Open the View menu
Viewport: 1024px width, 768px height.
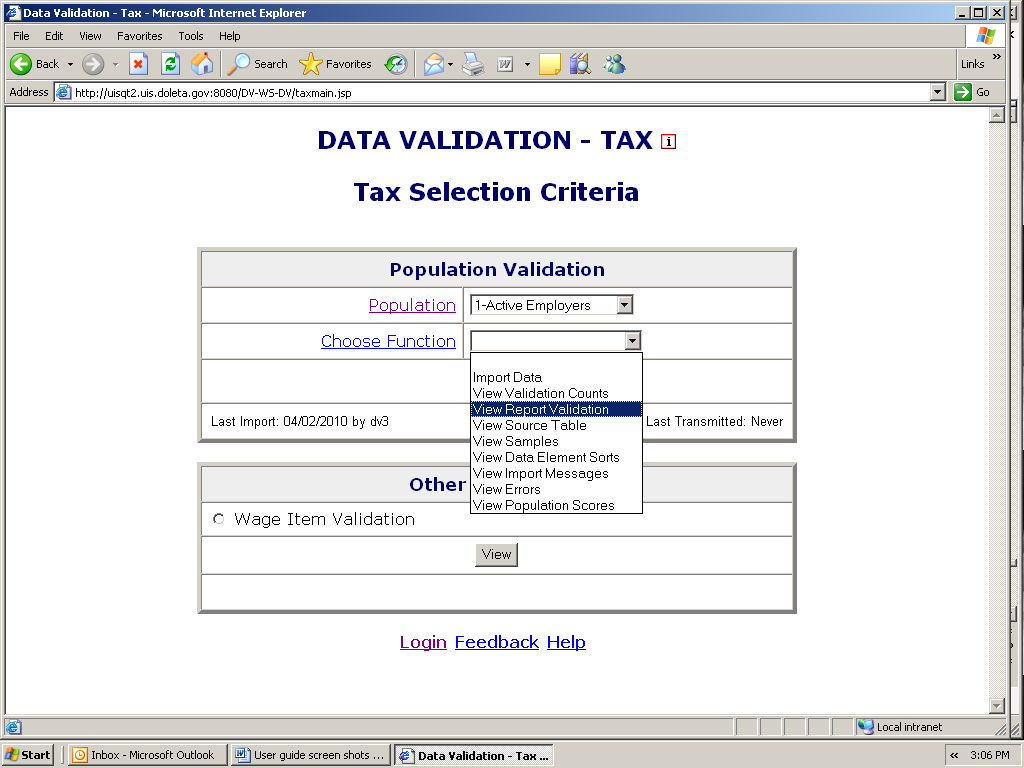90,36
